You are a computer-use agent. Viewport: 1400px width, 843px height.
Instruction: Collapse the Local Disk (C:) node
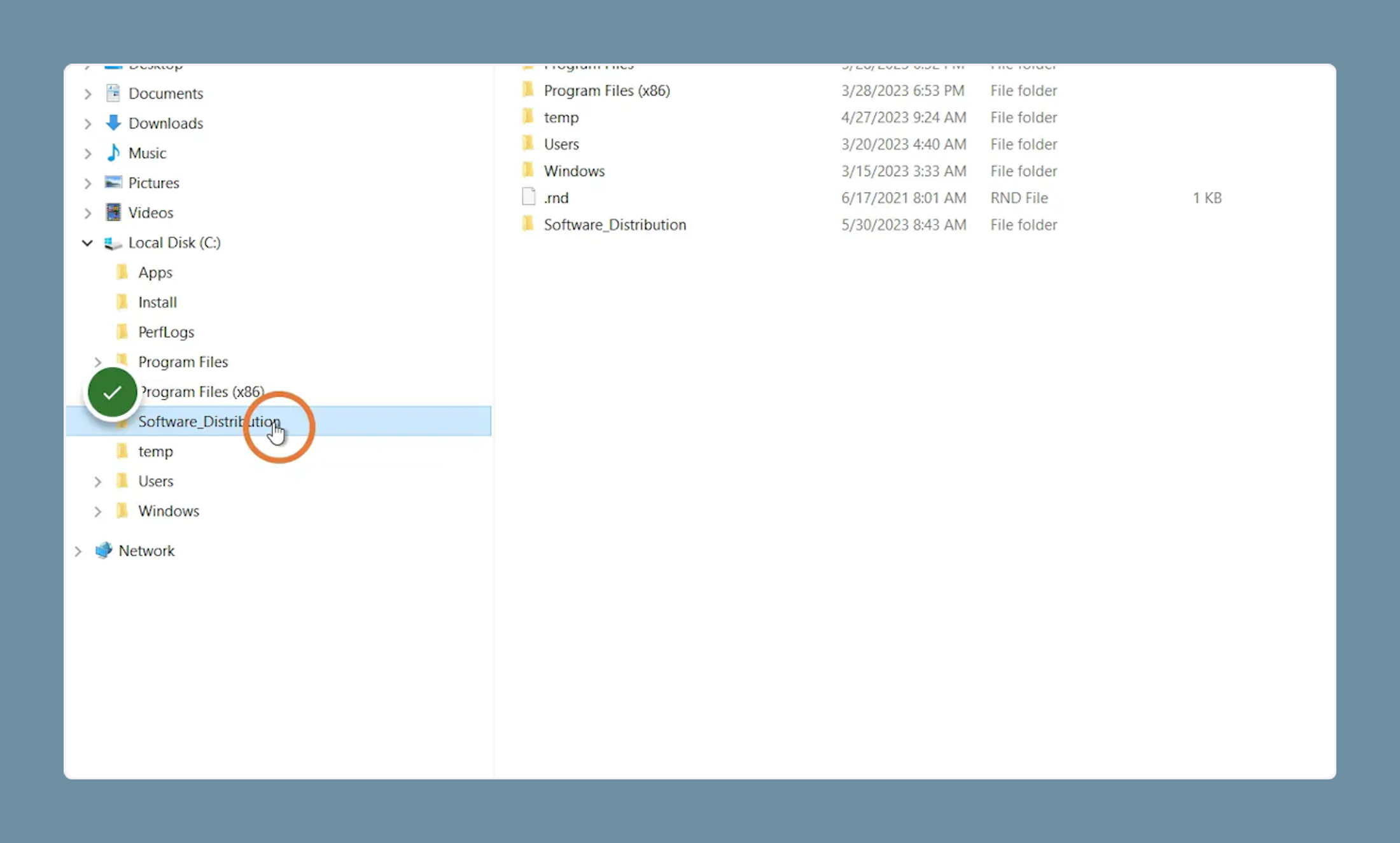tap(87, 243)
